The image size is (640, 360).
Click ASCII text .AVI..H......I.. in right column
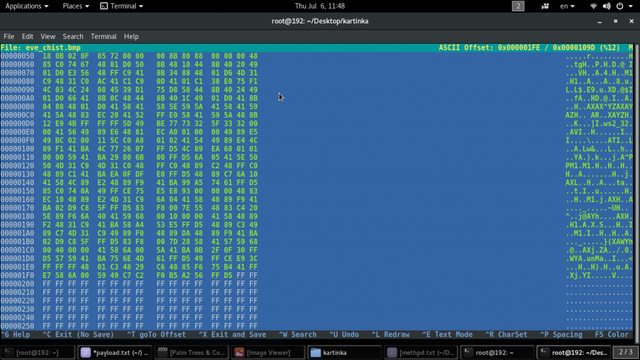pos(599,132)
